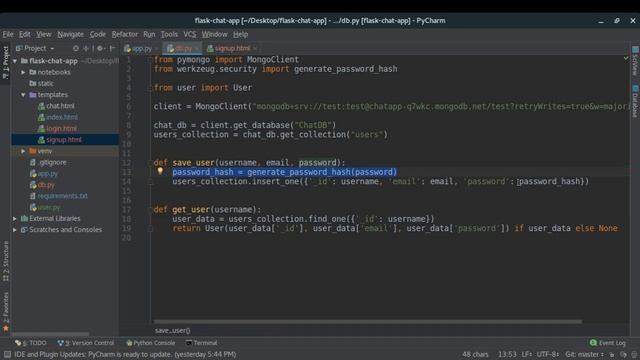Screen dimensions: 640x360
Task: Open the SciView tool window
Action: pos(635,61)
